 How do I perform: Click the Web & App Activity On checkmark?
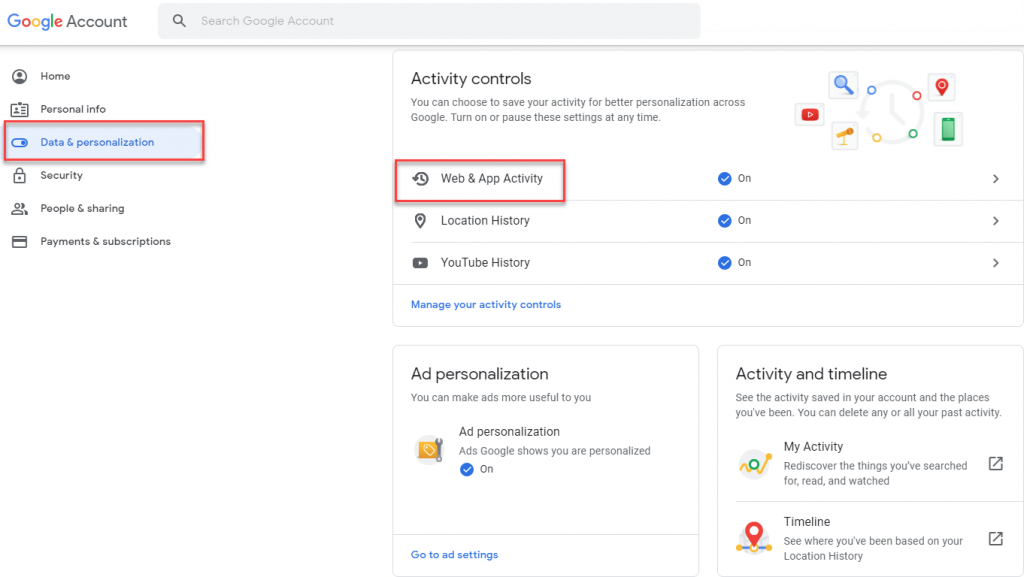point(724,179)
